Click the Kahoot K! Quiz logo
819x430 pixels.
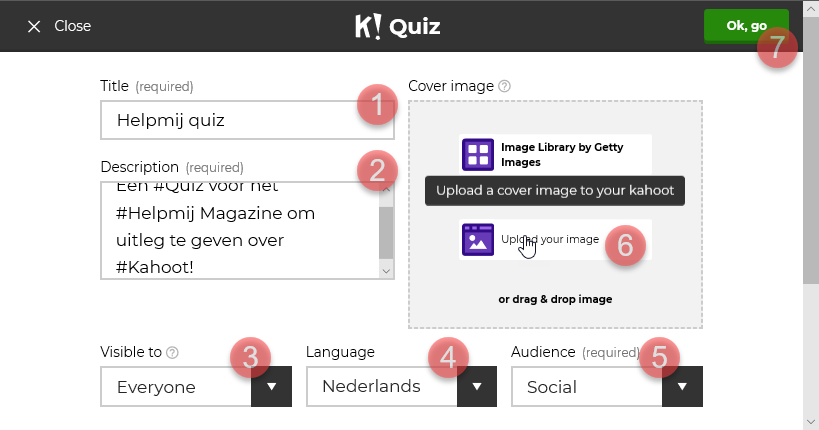coord(398,27)
